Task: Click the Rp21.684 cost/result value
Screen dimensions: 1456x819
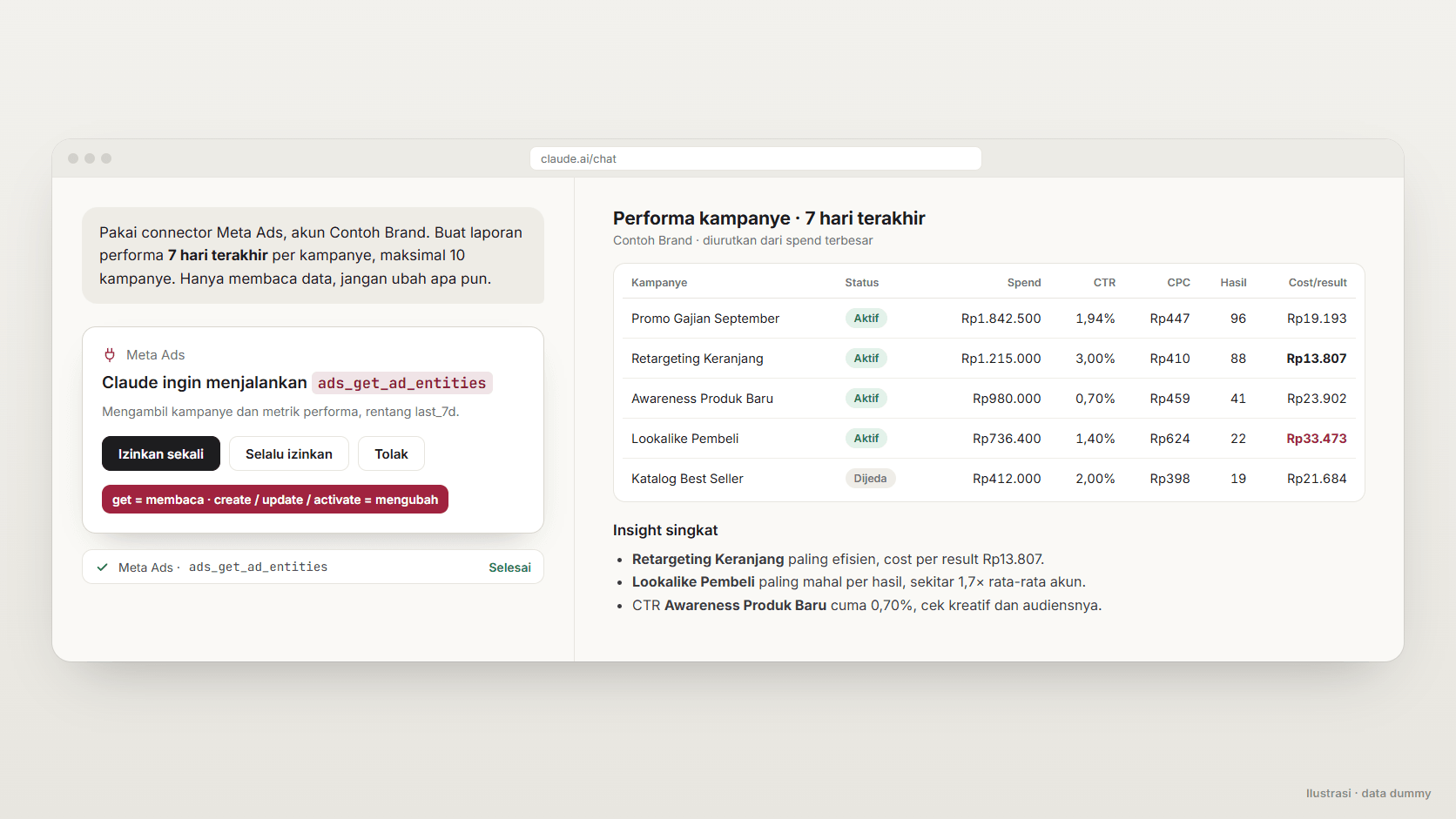Action: 1317,479
